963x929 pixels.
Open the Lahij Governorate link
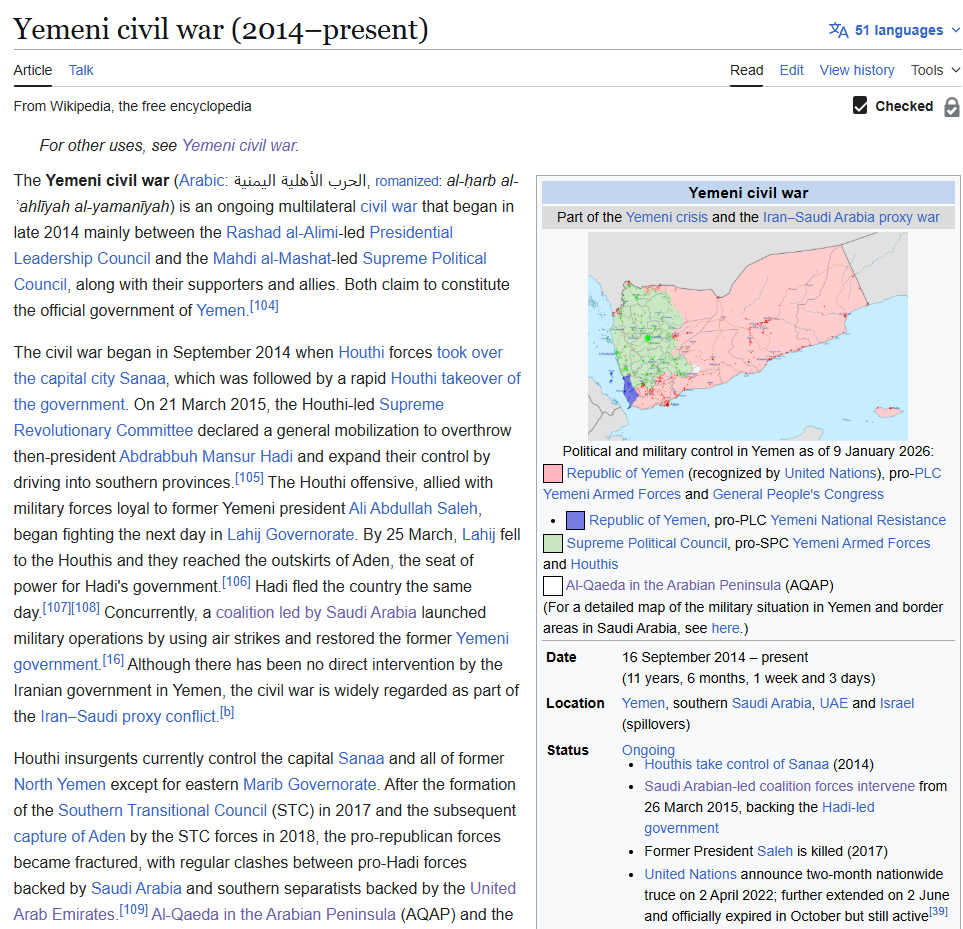[x=290, y=534]
